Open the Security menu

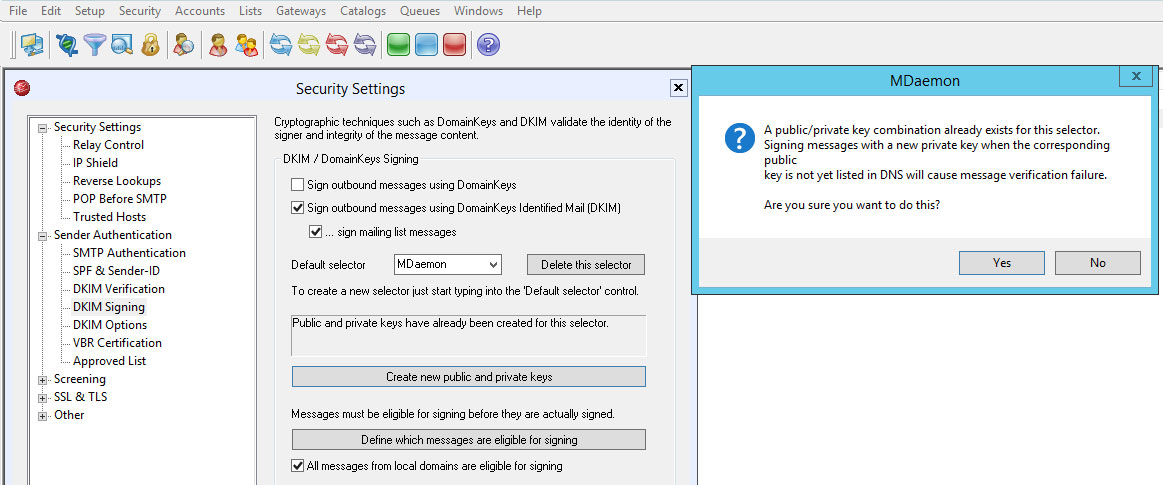pos(139,11)
